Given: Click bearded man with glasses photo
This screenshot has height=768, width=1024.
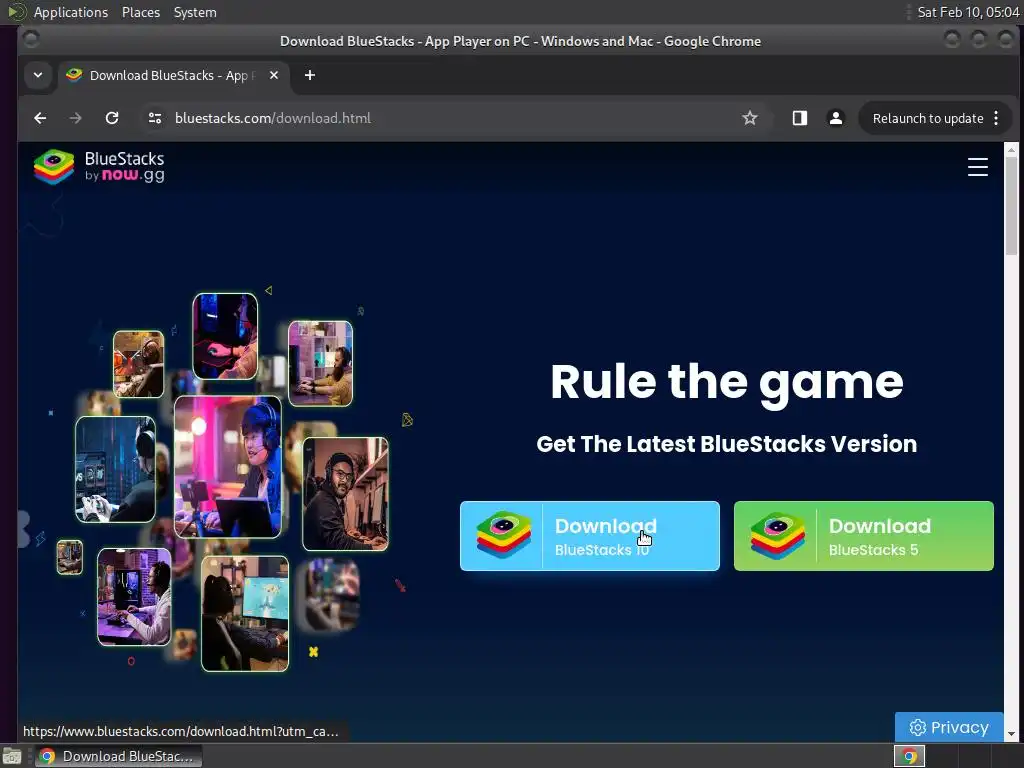Looking at the screenshot, I should (x=345, y=494).
